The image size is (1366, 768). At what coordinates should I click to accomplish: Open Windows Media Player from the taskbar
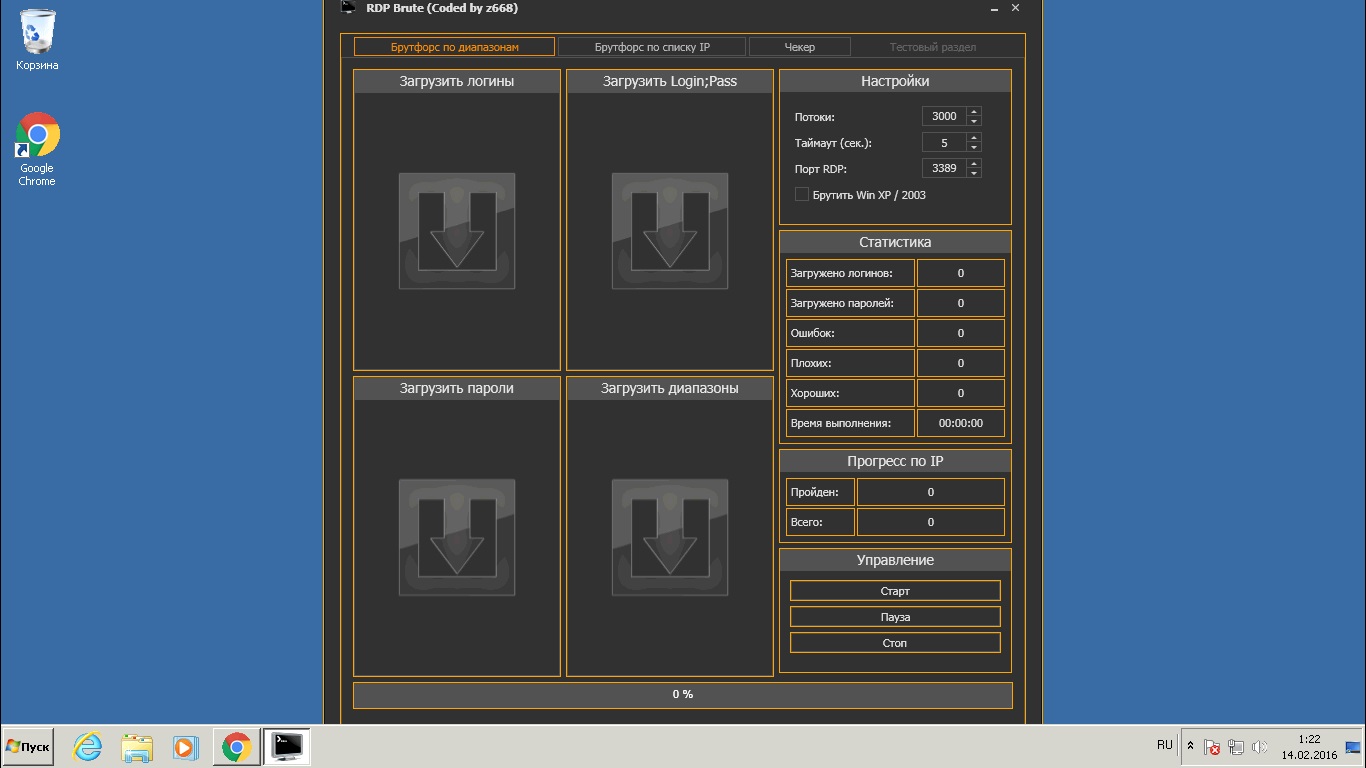[186, 746]
